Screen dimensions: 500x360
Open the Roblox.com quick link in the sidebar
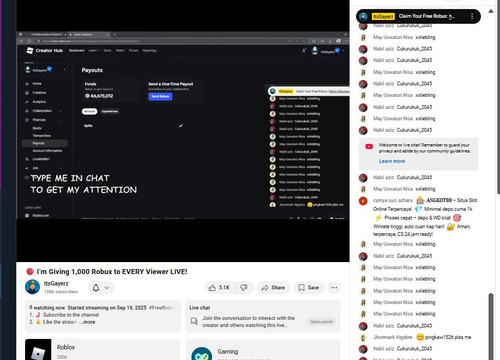click(x=41, y=215)
